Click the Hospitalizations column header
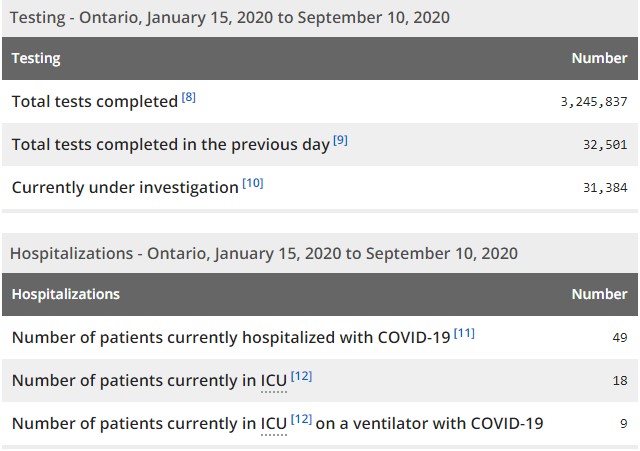 66,294
